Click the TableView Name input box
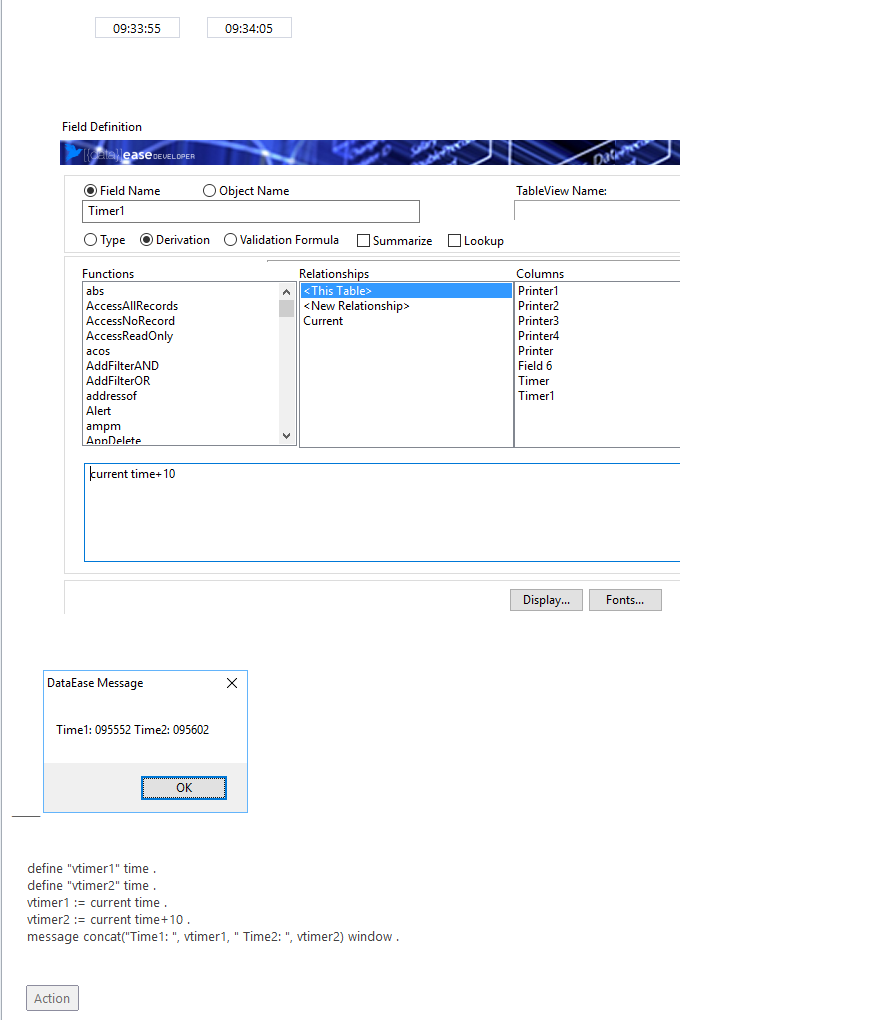The width and height of the screenshot is (882, 1020). [x=597, y=211]
